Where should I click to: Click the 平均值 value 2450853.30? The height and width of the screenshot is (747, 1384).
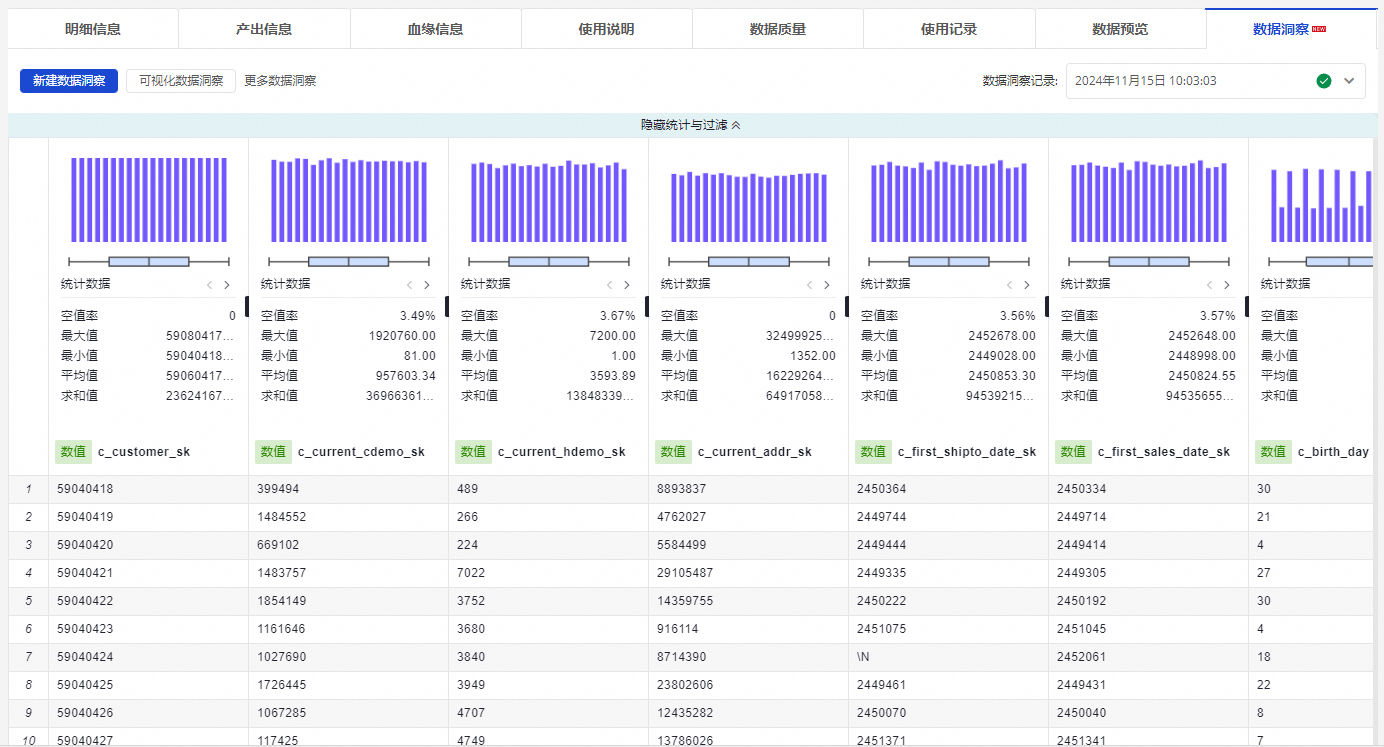[1002, 375]
